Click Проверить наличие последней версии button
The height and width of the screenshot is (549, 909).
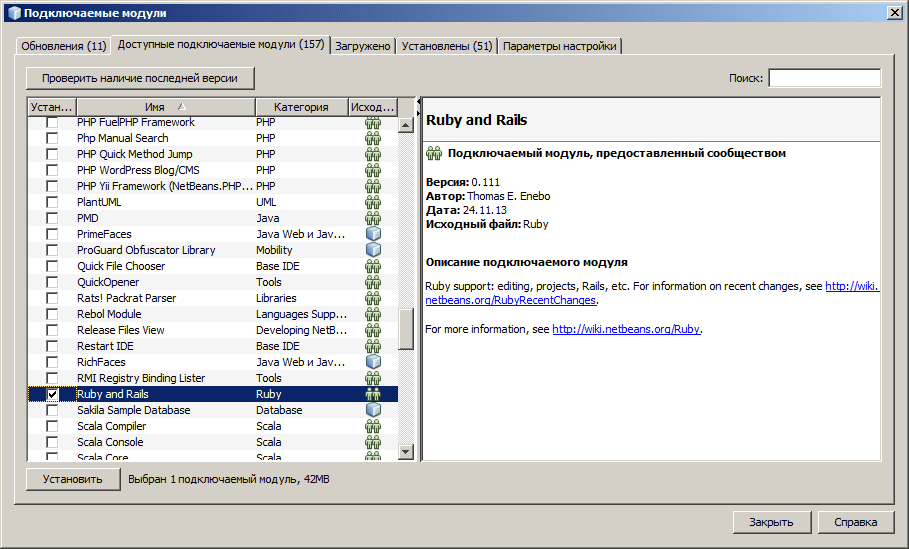pyautogui.click(x=140, y=78)
